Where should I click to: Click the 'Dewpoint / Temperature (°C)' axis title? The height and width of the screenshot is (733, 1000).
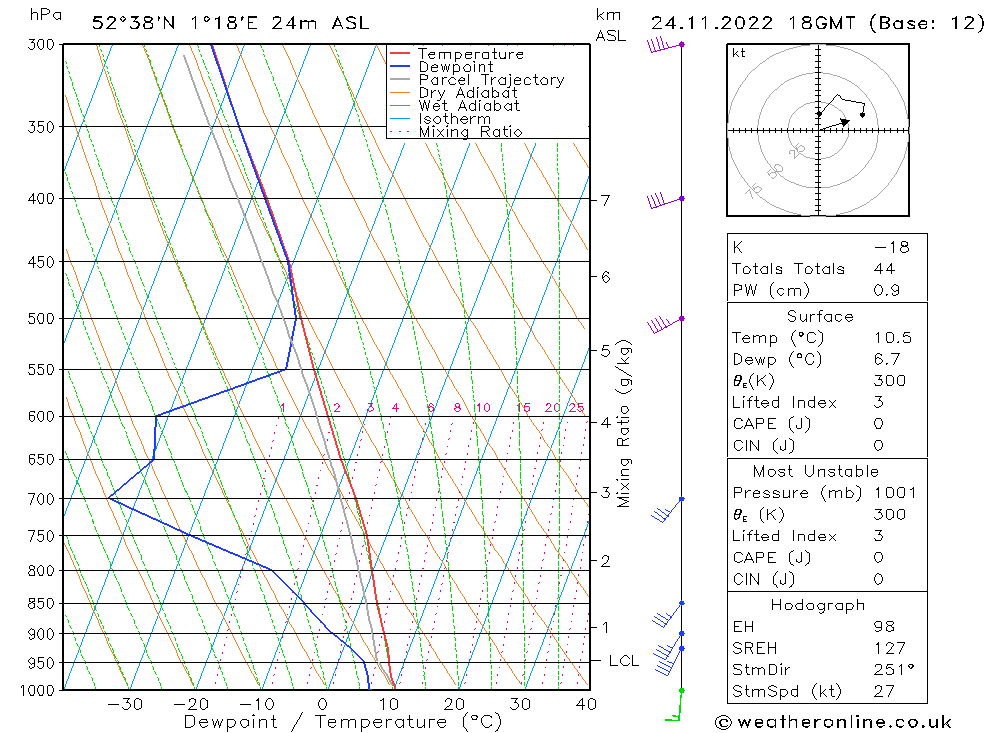coord(343,722)
